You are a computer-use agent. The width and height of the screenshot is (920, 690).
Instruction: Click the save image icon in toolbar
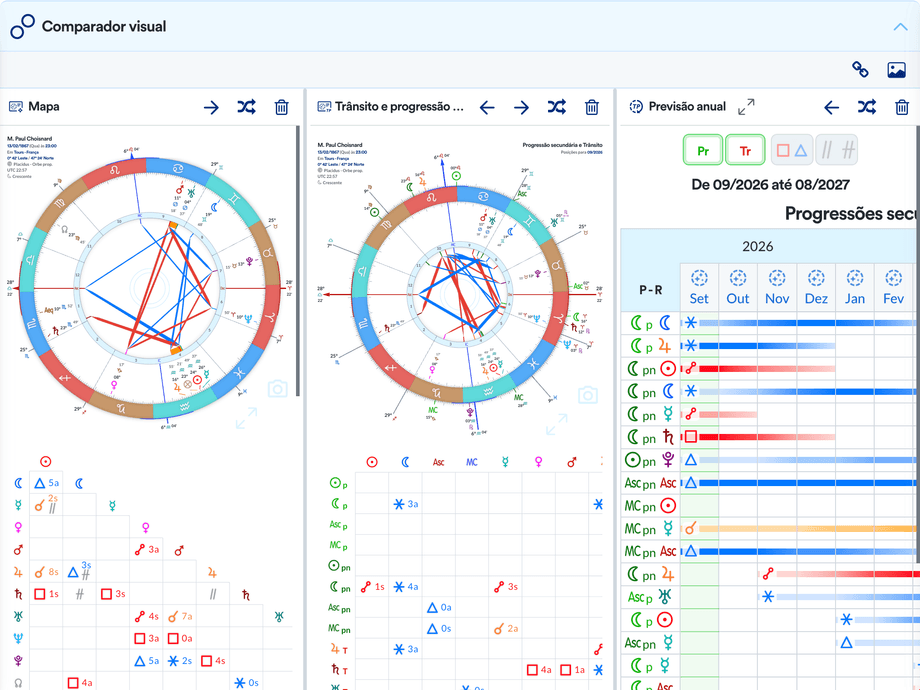coord(896,70)
